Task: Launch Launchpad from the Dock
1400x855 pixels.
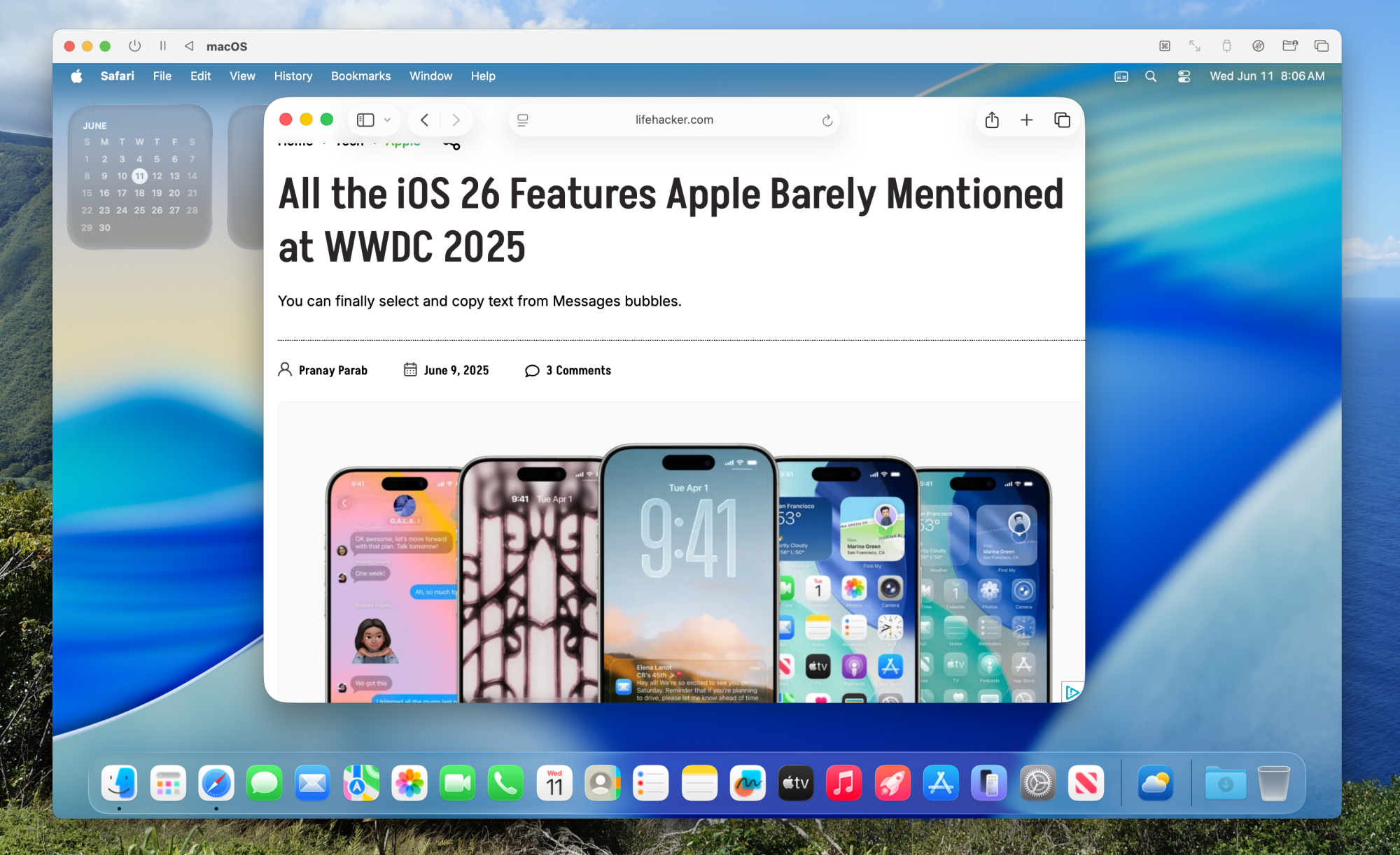Action: pos(168,783)
